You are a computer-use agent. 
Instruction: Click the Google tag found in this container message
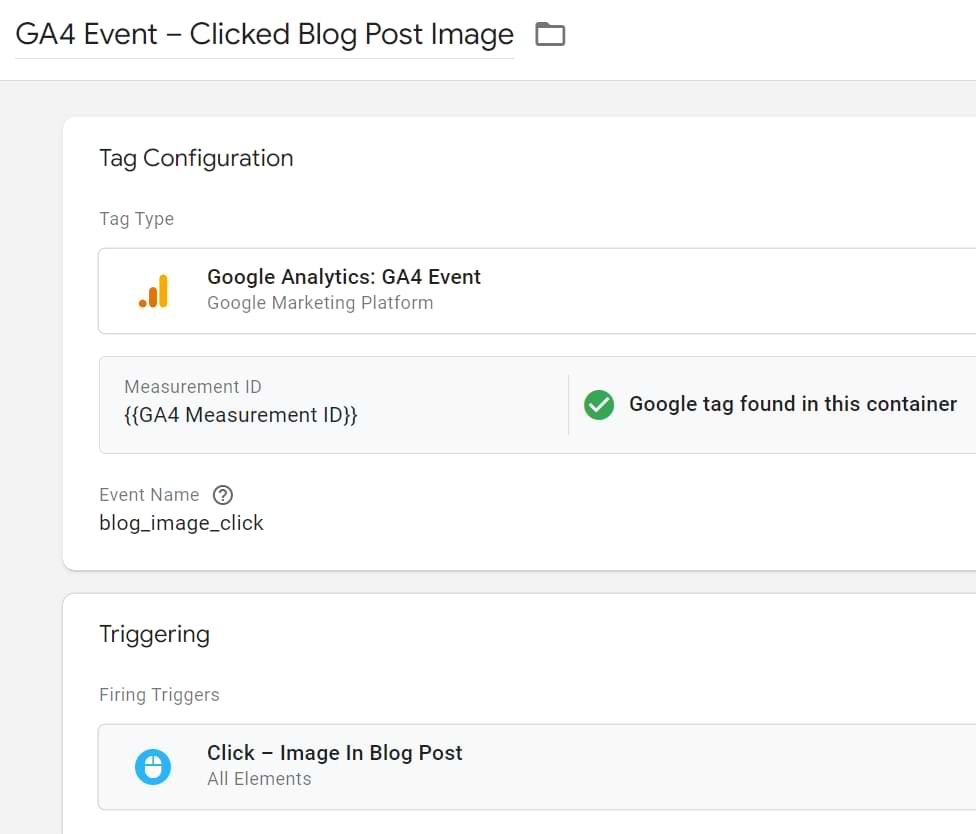792,404
